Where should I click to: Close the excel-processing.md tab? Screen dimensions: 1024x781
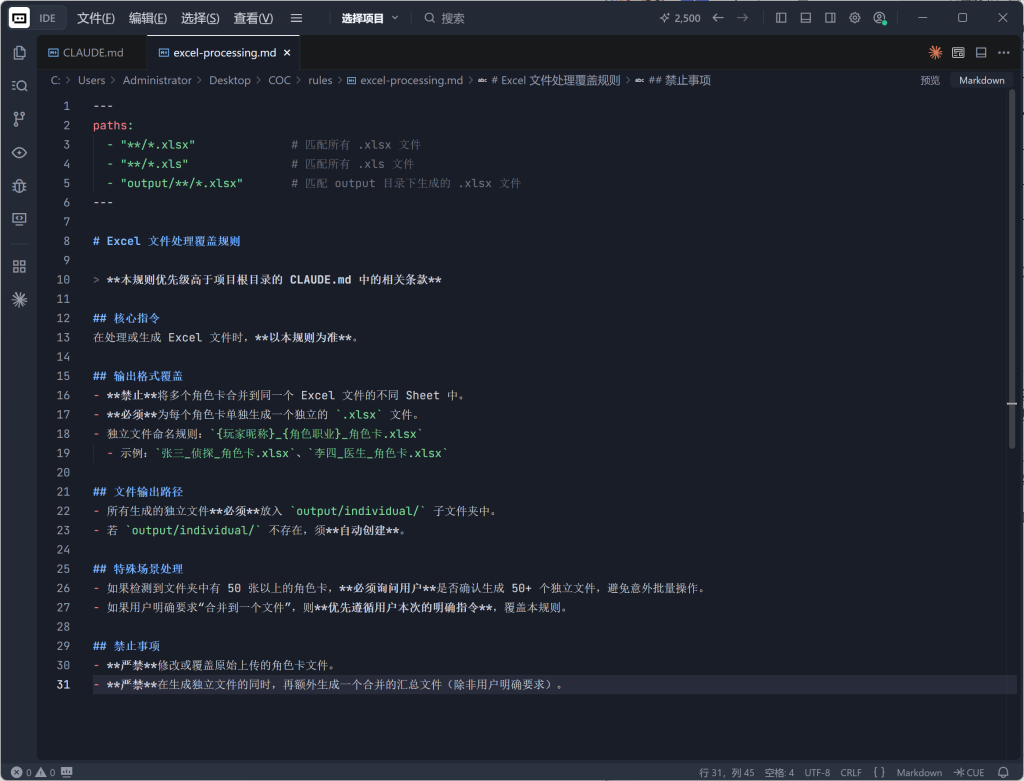pyautogui.click(x=287, y=52)
